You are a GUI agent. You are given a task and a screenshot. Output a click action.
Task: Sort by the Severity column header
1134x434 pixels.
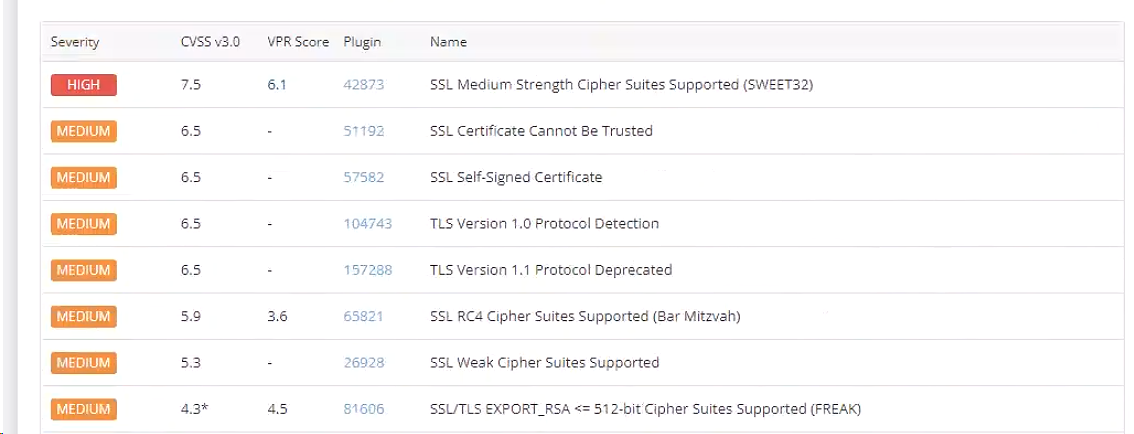pos(75,42)
